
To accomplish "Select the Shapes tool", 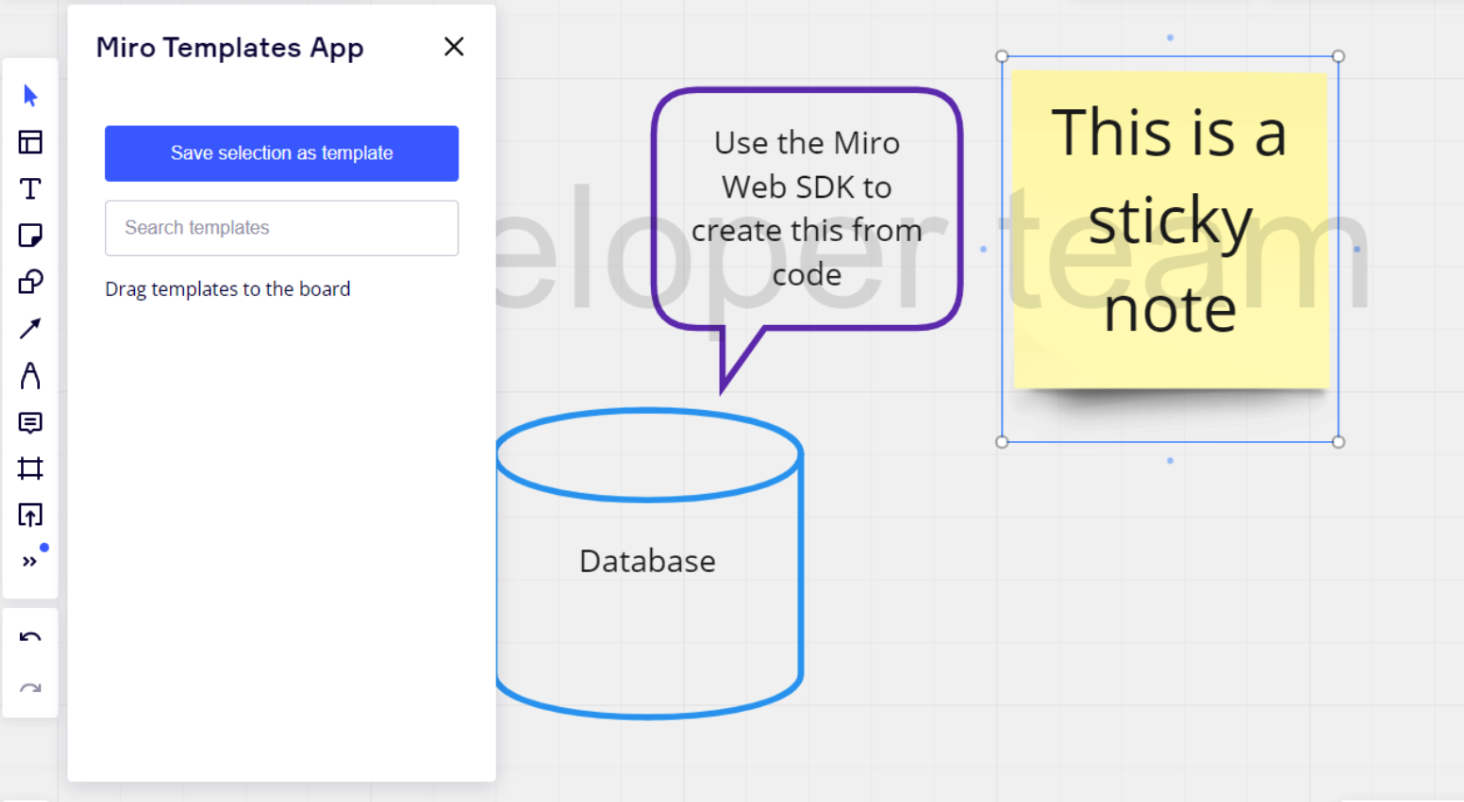I will [x=30, y=282].
